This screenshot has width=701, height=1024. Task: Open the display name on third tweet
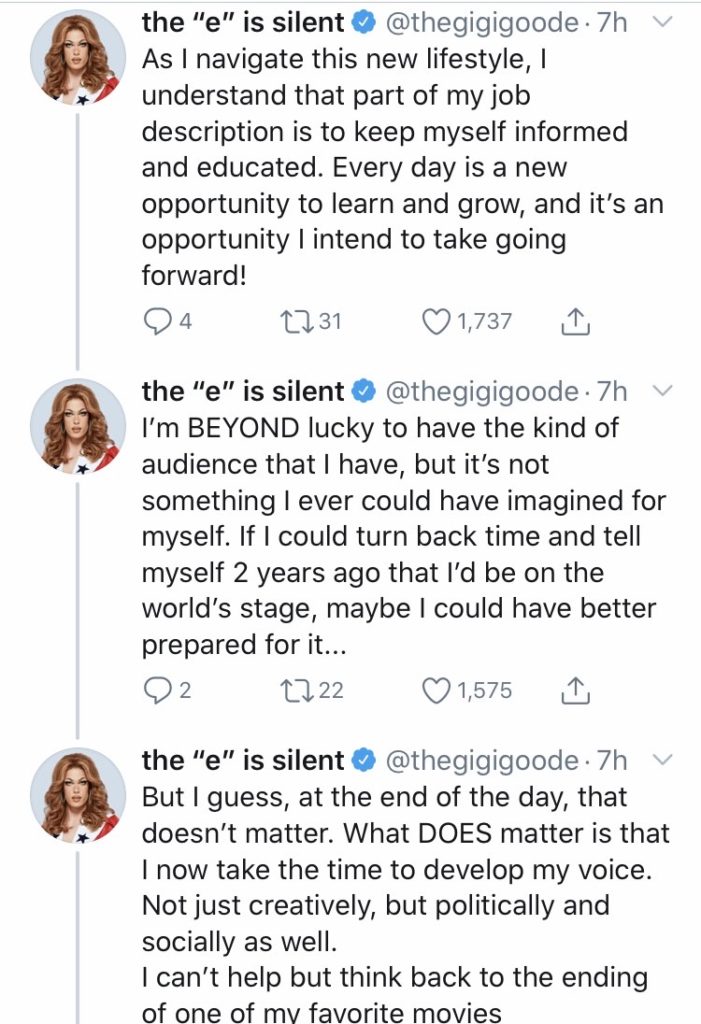[243, 761]
